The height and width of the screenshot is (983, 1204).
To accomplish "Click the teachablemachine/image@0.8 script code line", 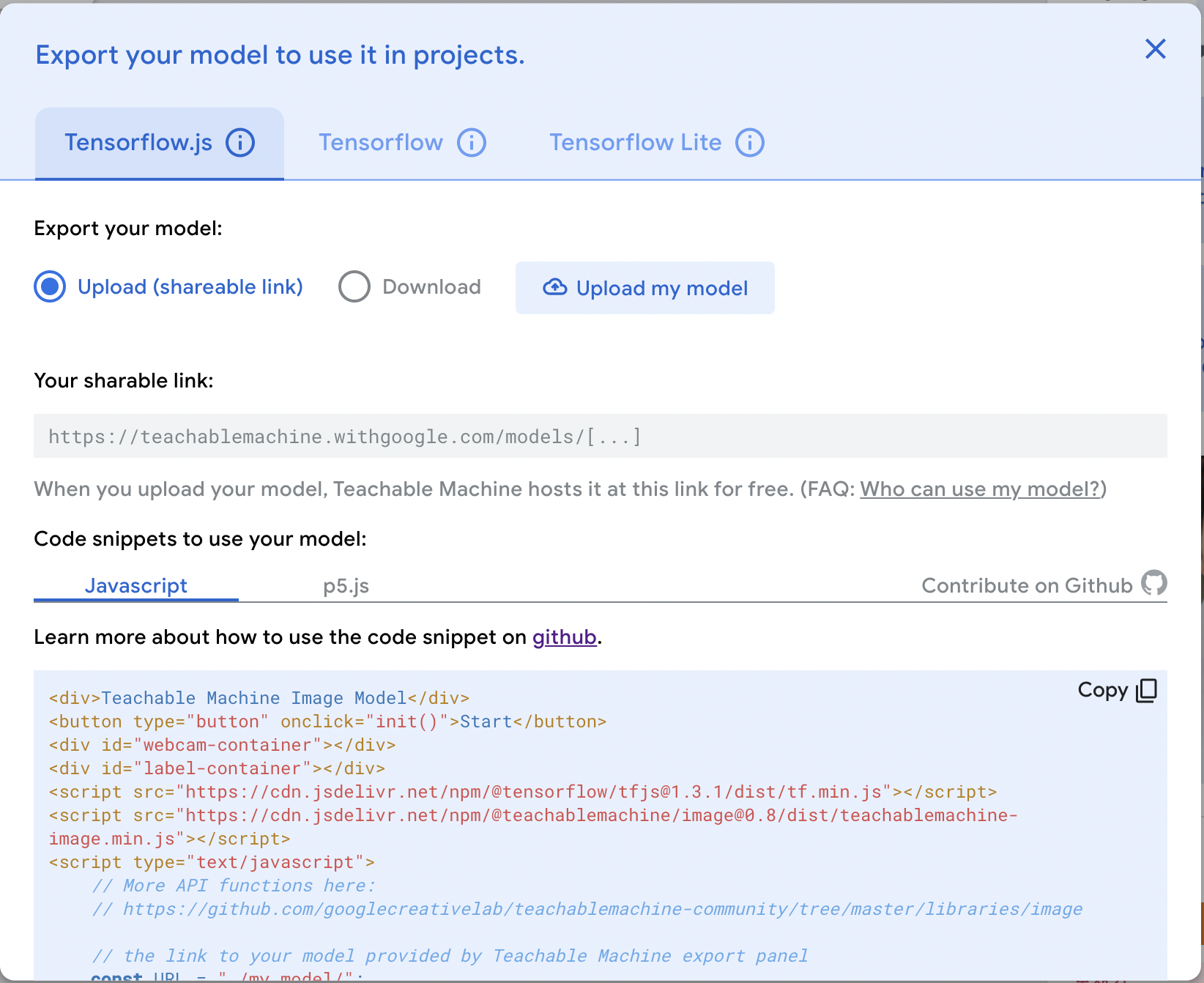I will (533, 827).
